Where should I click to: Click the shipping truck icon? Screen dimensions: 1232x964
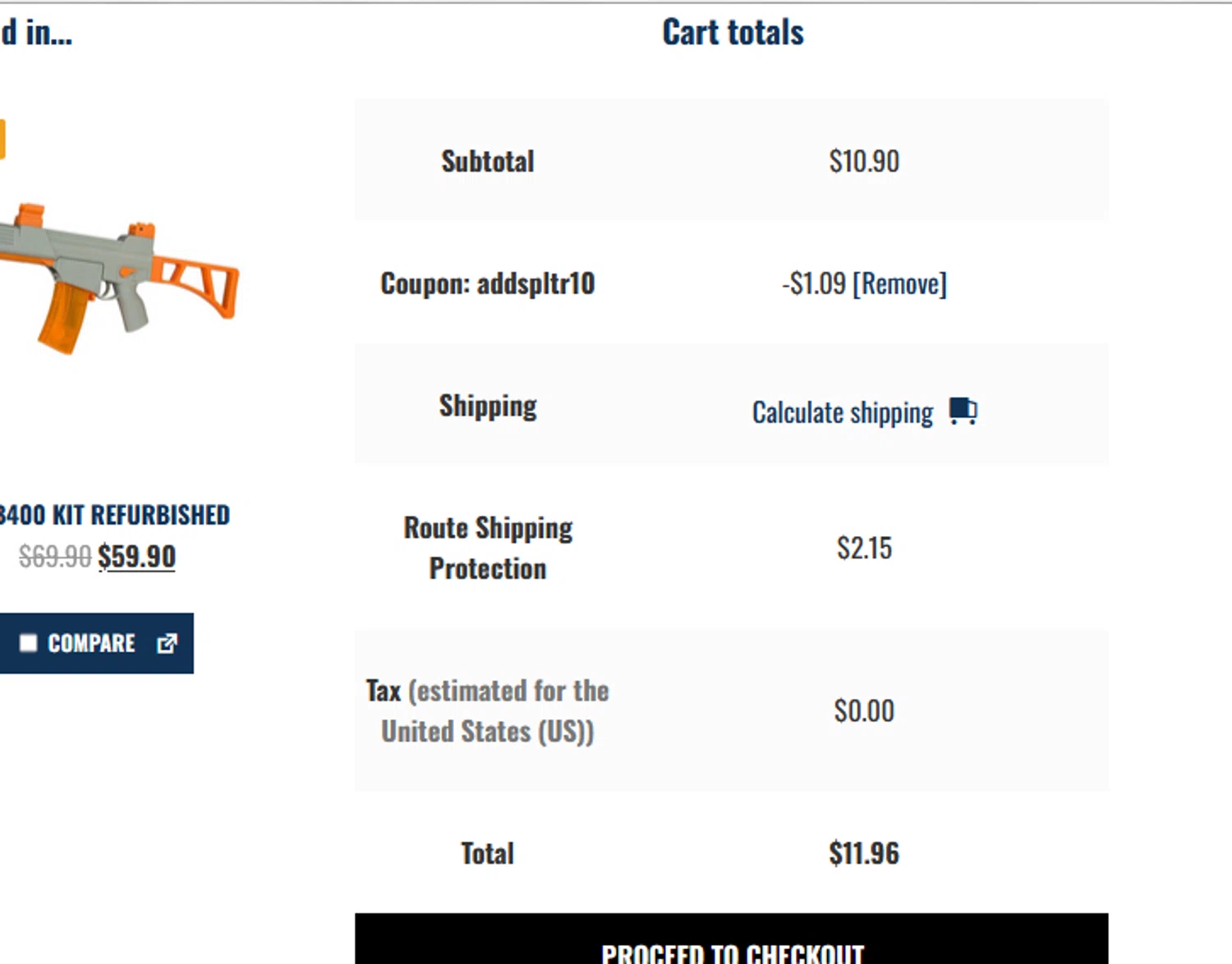pyautogui.click(x=963, y=410)
